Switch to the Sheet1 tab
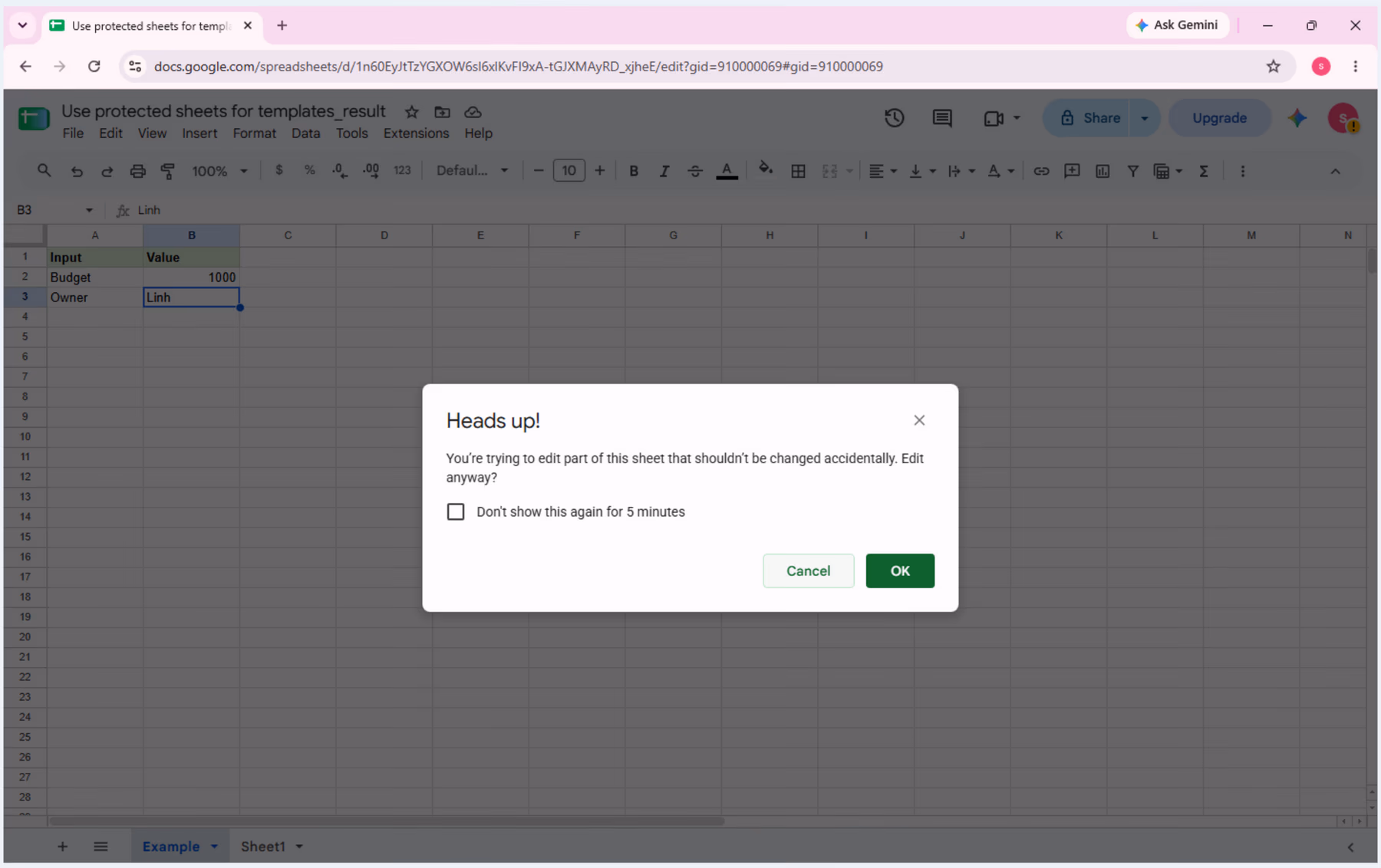Image resolution: width=1381 pixels, height=868 pixels. (x=262, y=847)
